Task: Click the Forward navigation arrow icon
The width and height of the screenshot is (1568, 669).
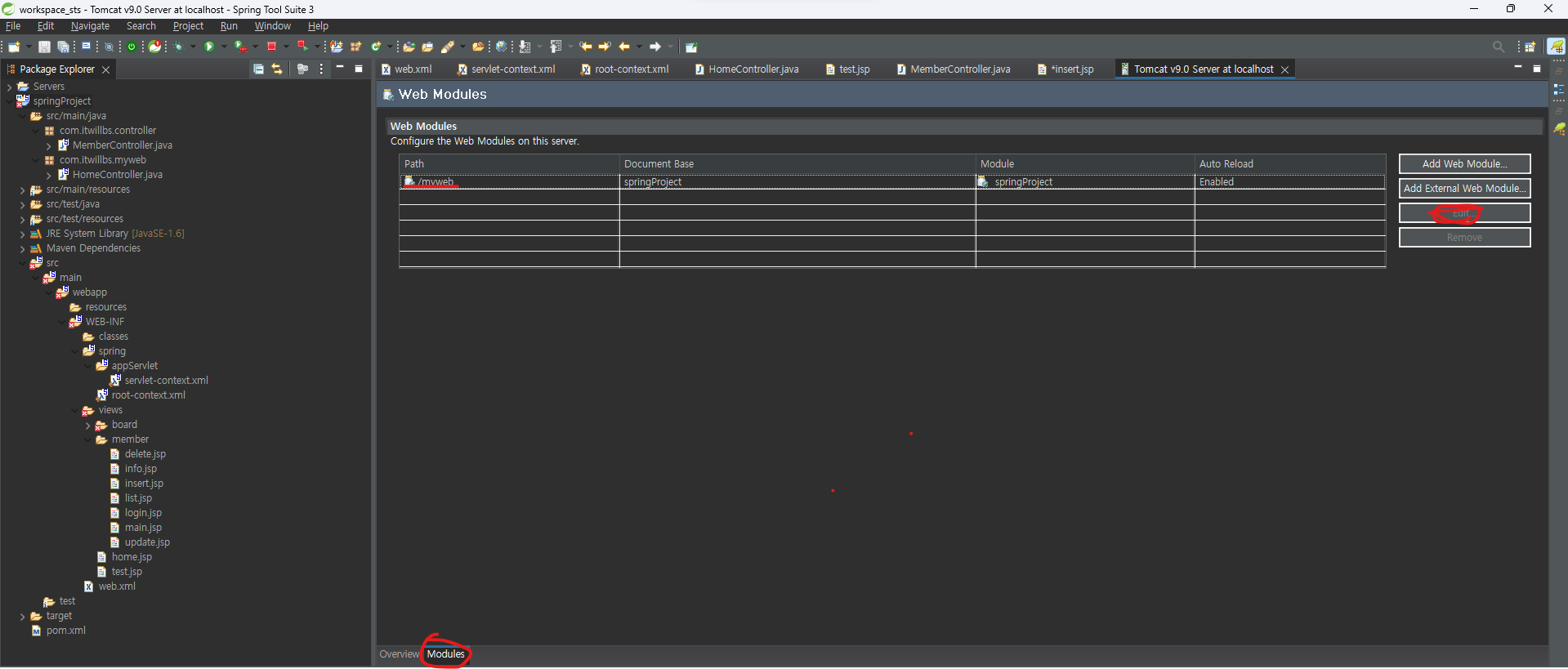Action: (655, 47)
